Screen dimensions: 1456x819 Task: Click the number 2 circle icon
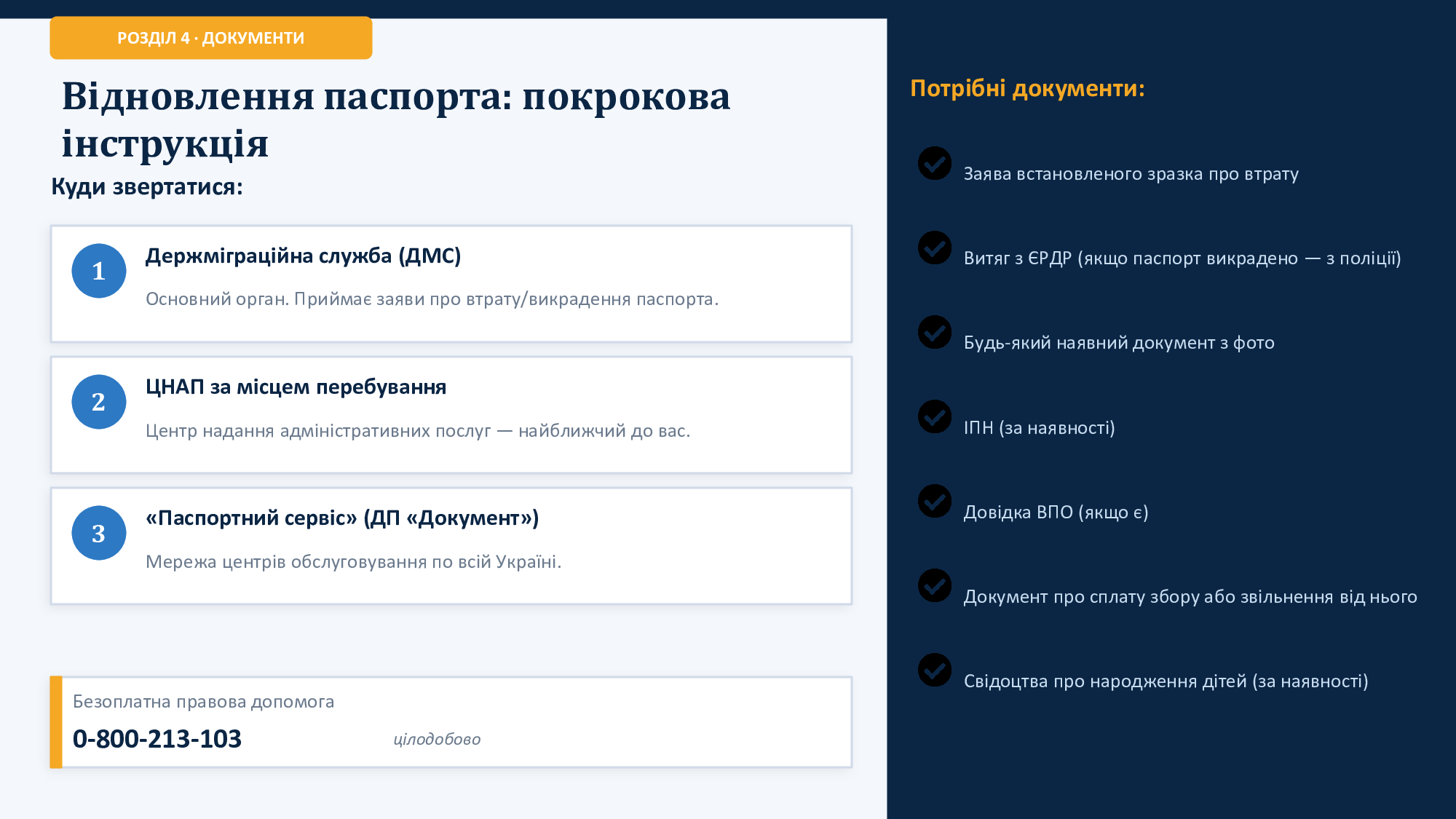[x=99, y=402]
